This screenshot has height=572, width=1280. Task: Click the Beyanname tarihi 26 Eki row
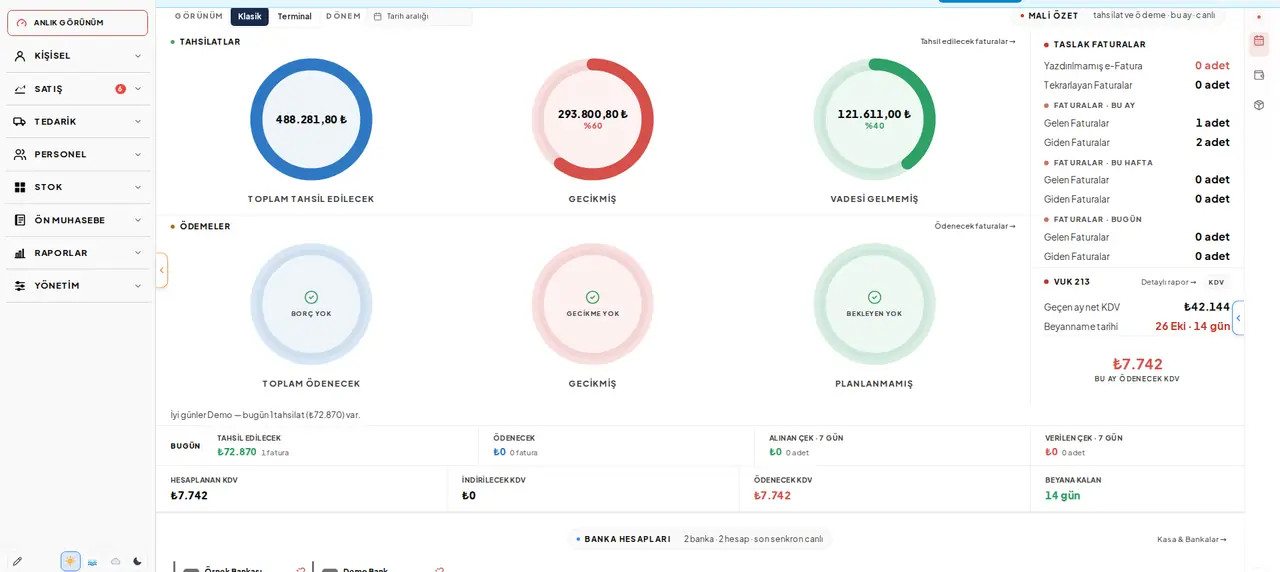tap(1137, 326)
